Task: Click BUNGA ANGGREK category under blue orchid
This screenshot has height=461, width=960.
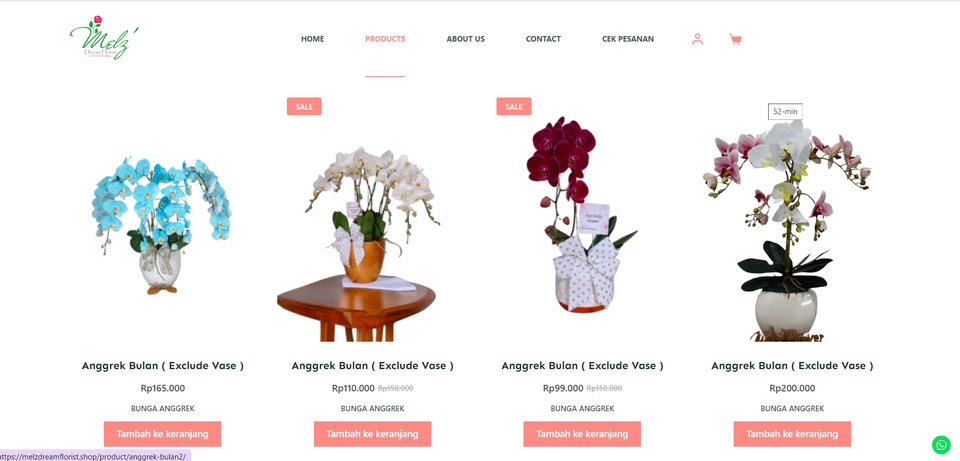Action: 162,408
